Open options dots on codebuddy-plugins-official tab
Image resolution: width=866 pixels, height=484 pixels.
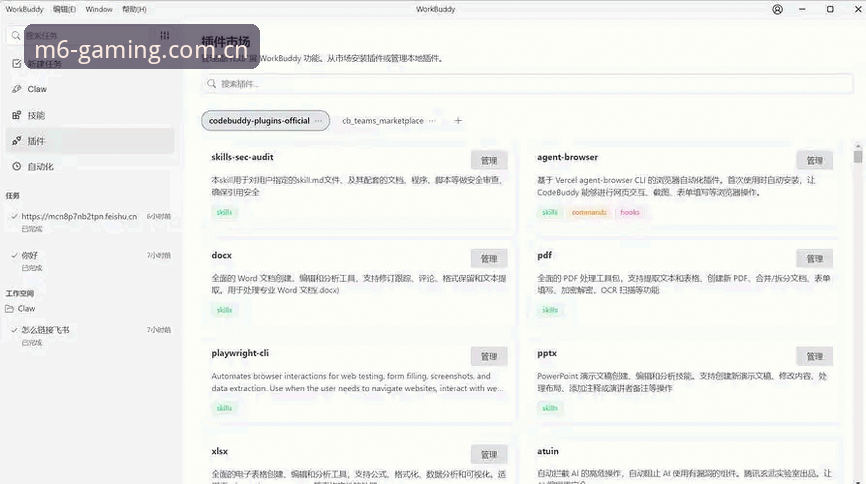click(x=318, y=121)
